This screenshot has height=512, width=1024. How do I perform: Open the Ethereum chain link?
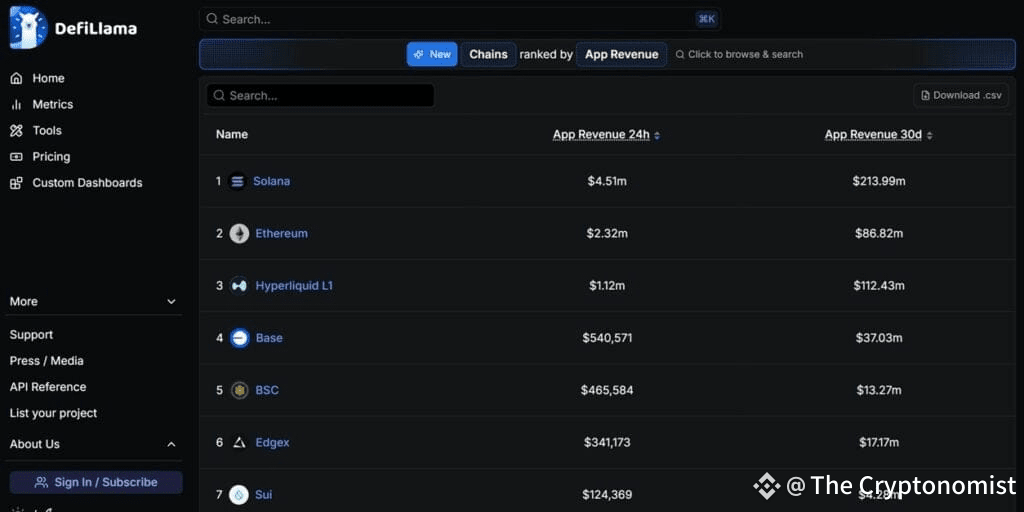tap(281, 233)
